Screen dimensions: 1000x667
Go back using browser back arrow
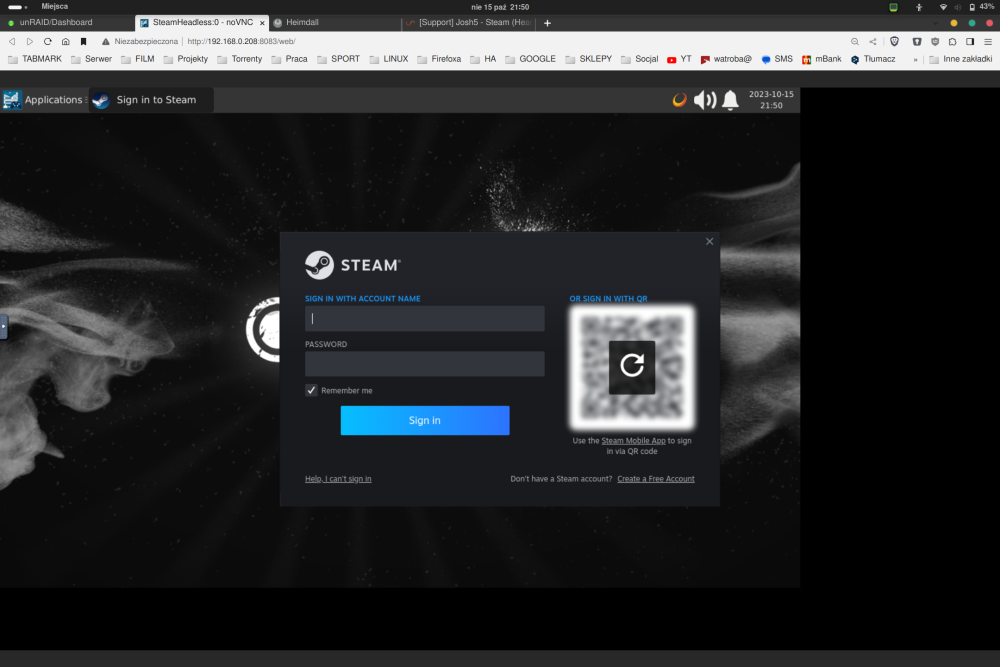12,41
